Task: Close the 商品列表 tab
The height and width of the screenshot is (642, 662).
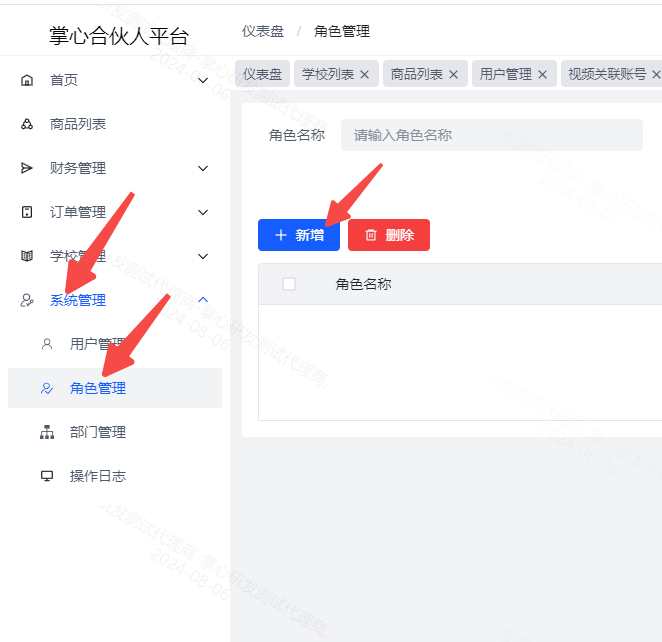Action: [x=453, y=74]
